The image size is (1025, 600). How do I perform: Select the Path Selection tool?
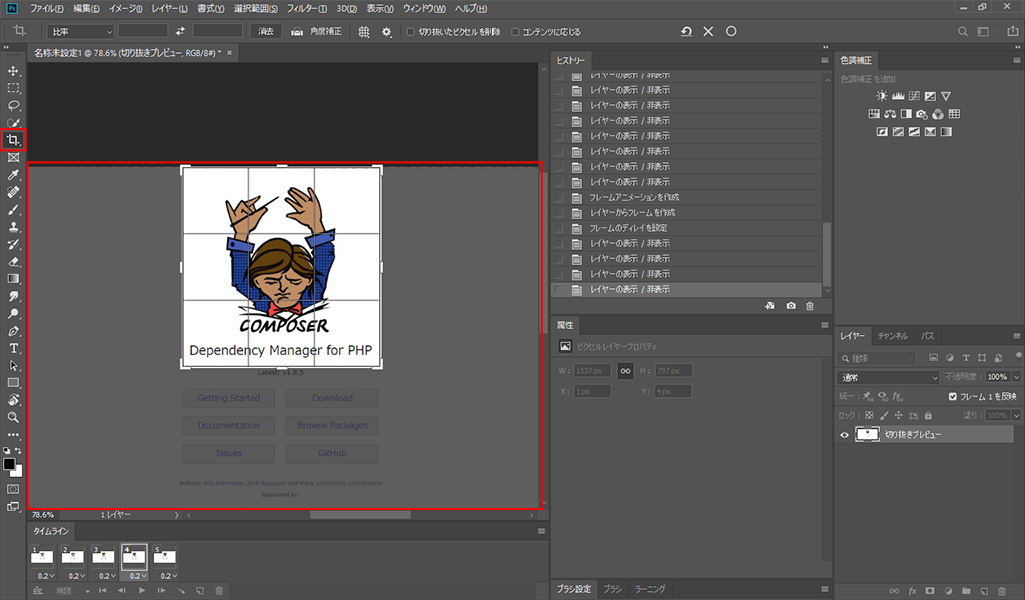[x=13, y=365]
